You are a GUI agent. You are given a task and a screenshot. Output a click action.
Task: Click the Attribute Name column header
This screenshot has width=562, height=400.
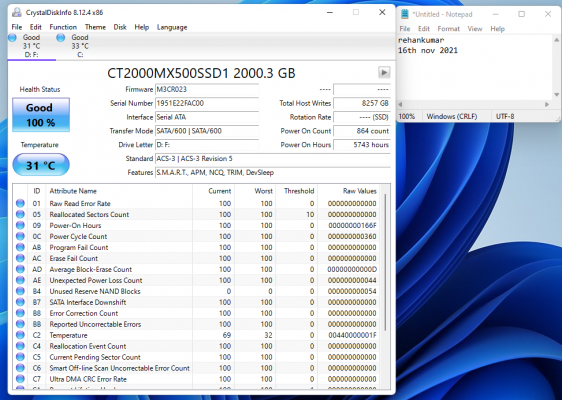(x=119, y=191)
